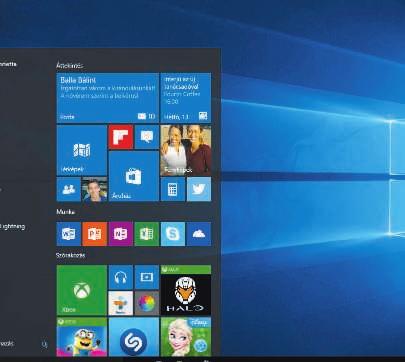Open the Maps tile
Screen dimensions: 405x362
click(x=82, y=150)
